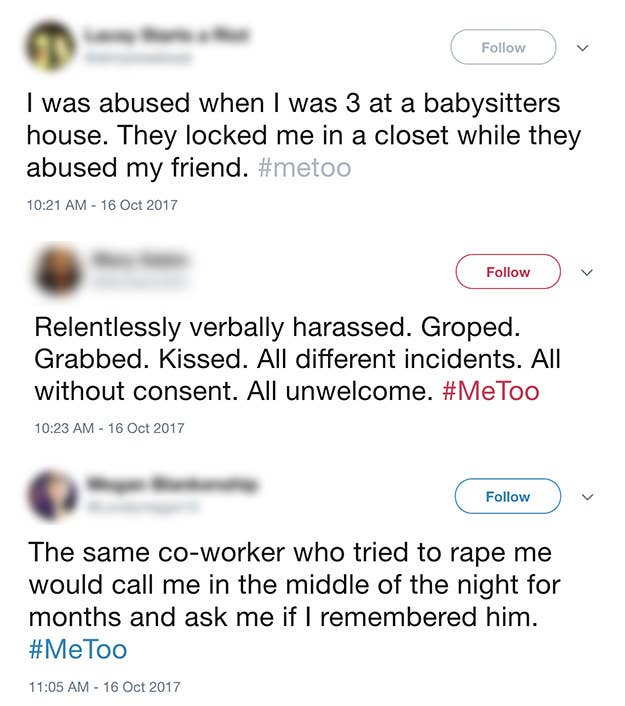Screen dimensions: 625x706
Task: Click the blurred username handle of first tweet
Action: [x=137, y=58]
